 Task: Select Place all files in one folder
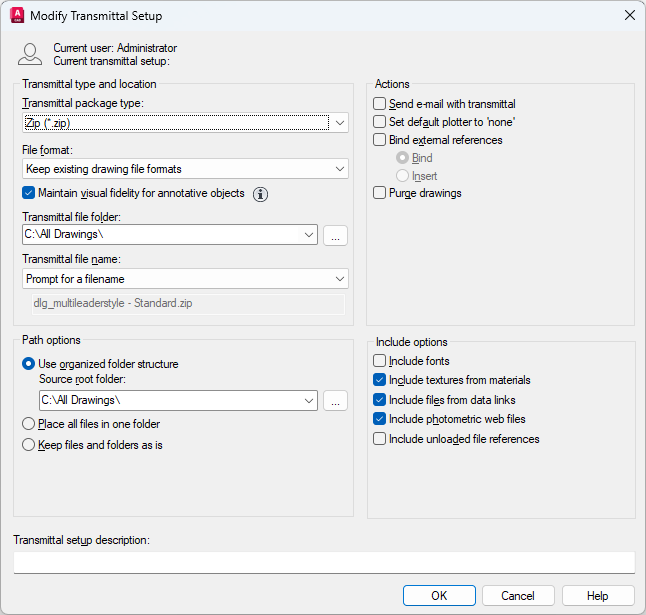pyautogui.click(x=29, y=424)
